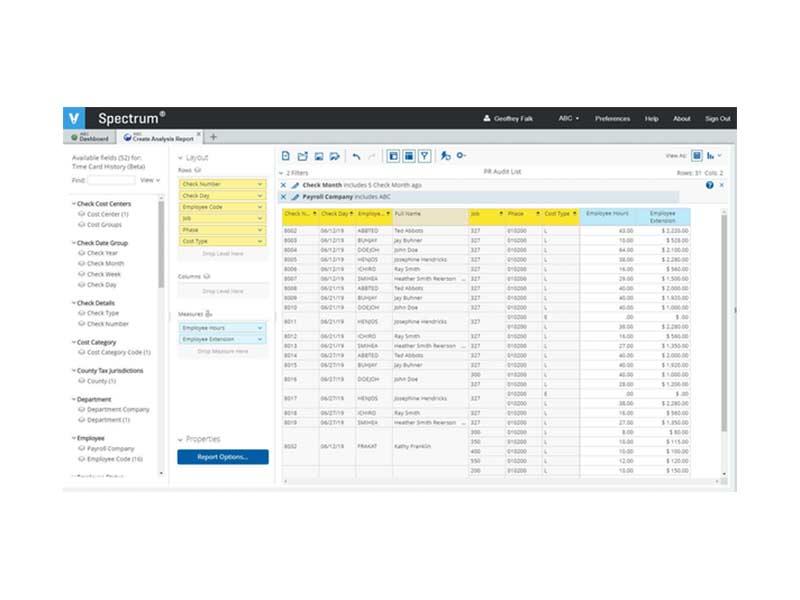The image size is (800, 600).
Task: Collapse the Check Date Group
Action: (74, 243)
